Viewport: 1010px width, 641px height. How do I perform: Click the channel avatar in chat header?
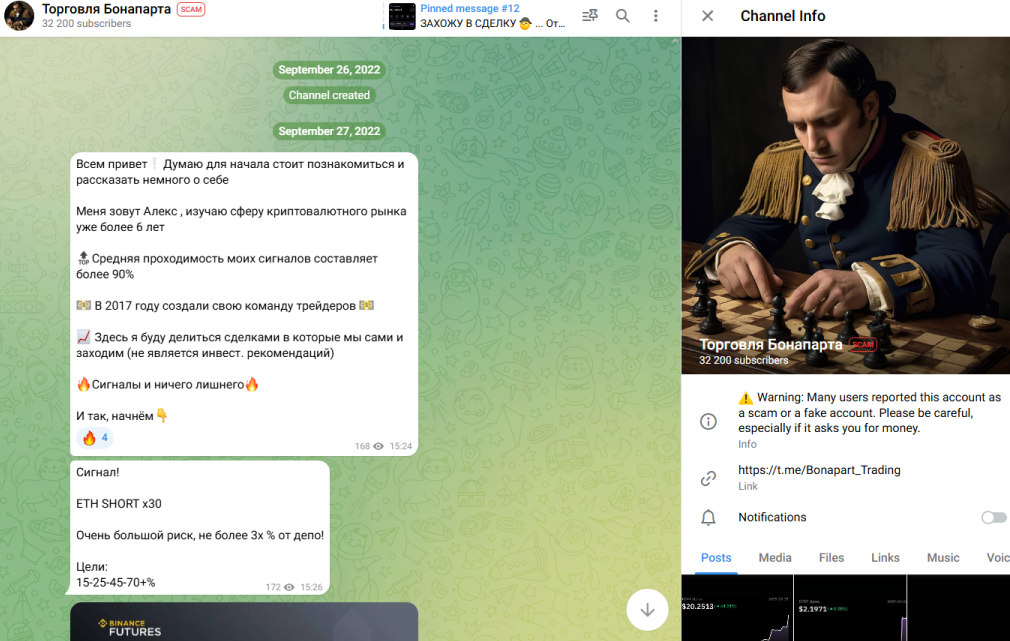(19, 15)
